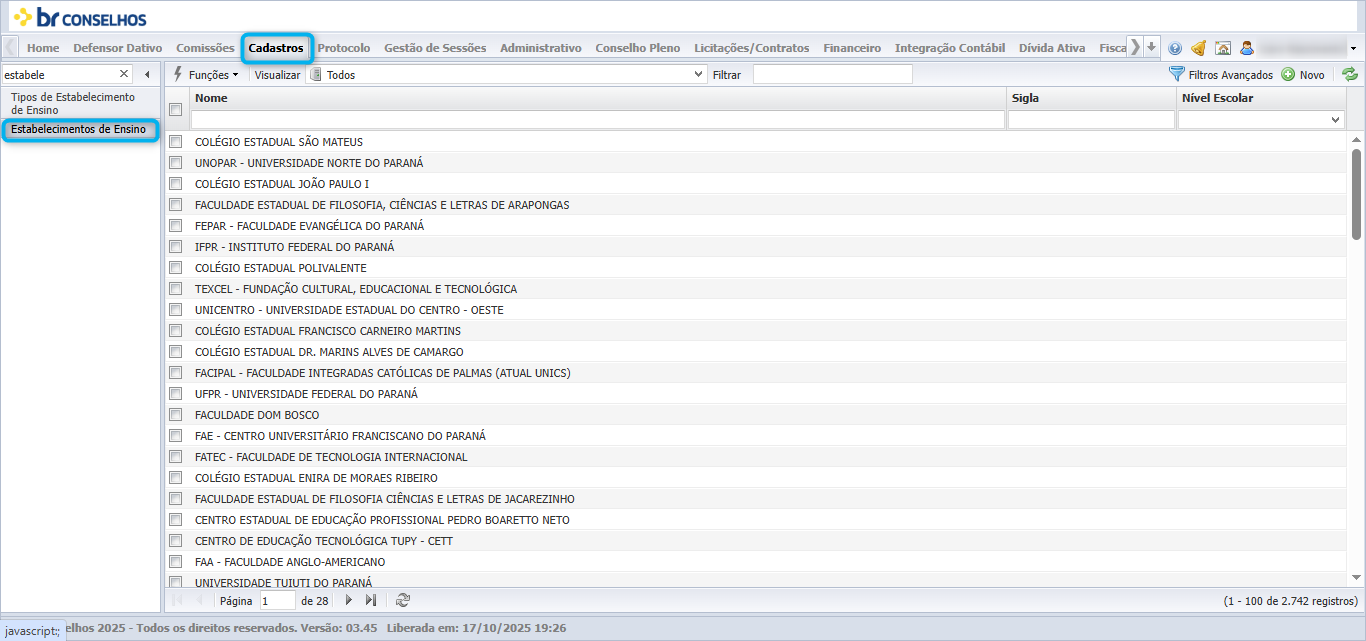This screenshot has width=1366, height=641.
Task: Jump to the last page of records
Action: [x=371, y=600]
